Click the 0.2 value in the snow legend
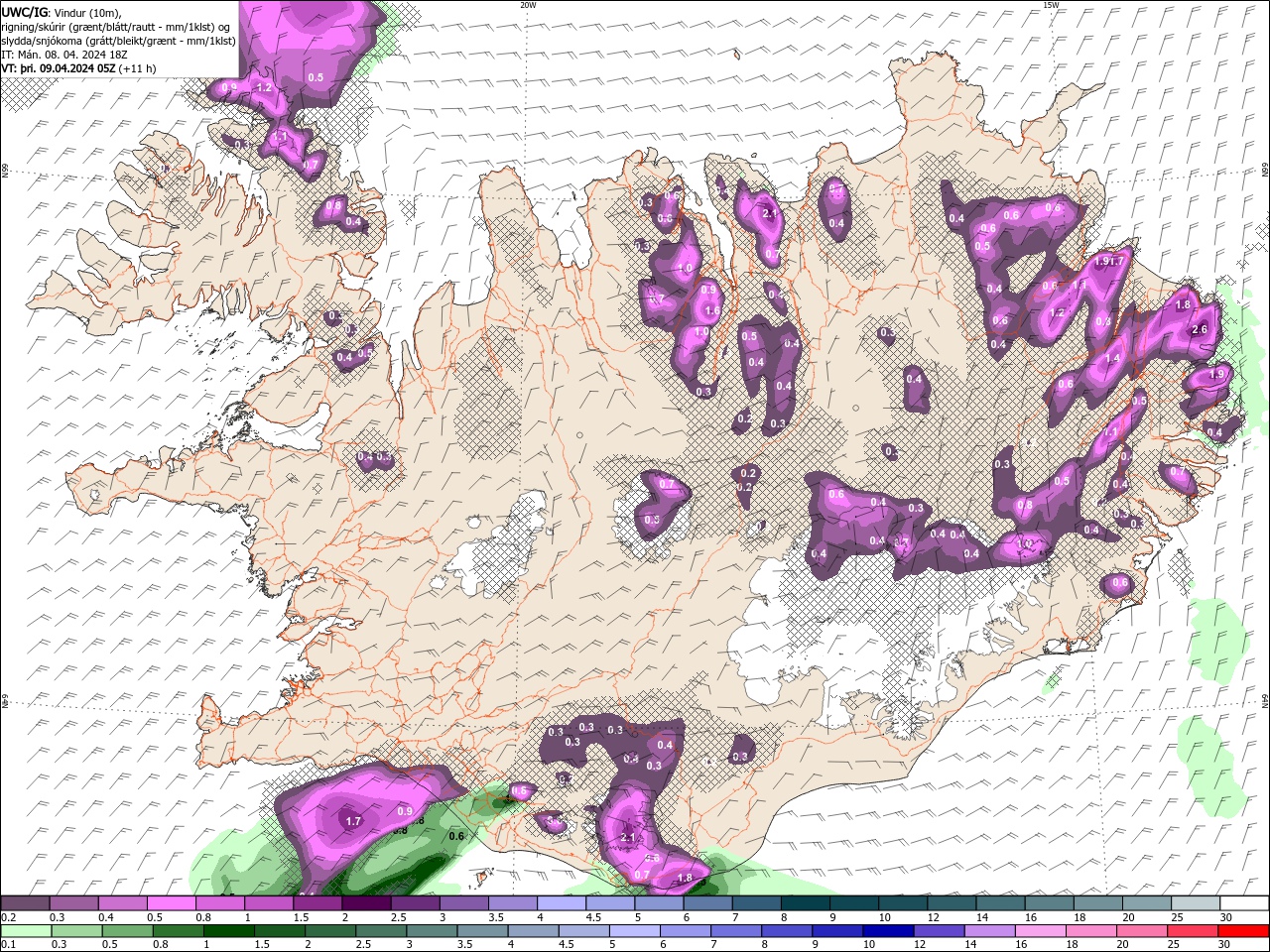This screenshot has height=952, width=1270. point(9,917)
